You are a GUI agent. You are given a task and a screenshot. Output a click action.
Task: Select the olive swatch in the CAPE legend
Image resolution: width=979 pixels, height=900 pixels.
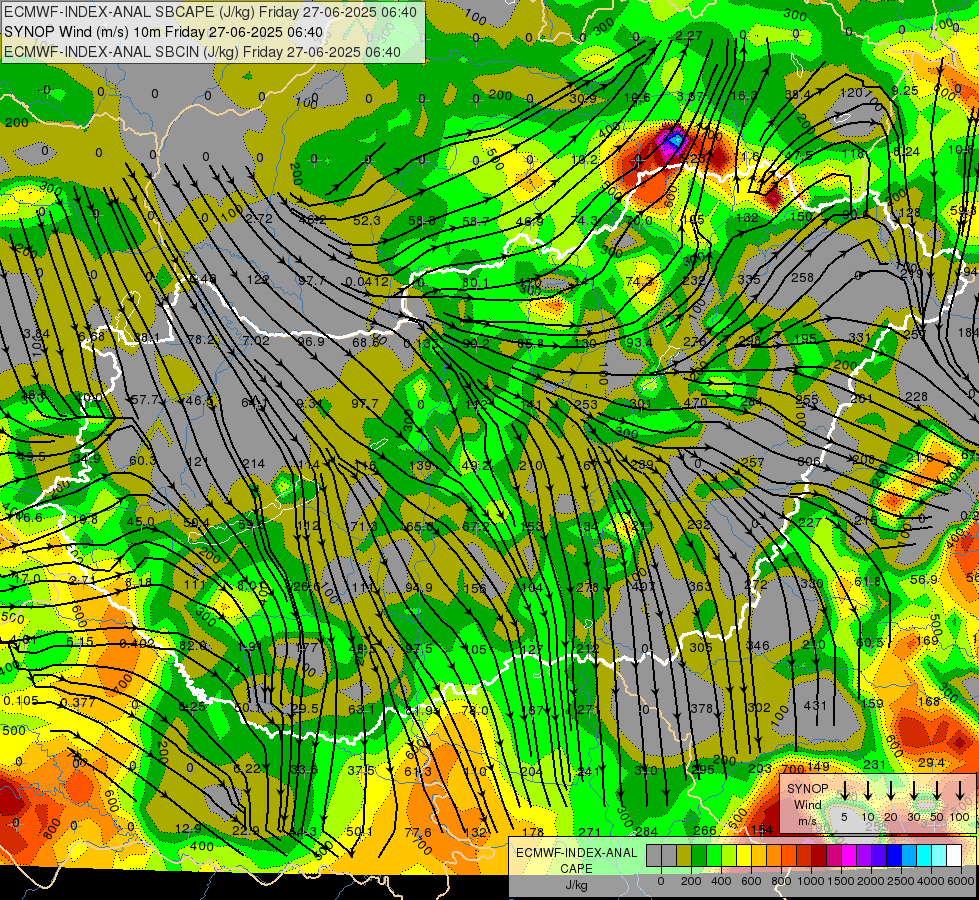pos(684,856)
